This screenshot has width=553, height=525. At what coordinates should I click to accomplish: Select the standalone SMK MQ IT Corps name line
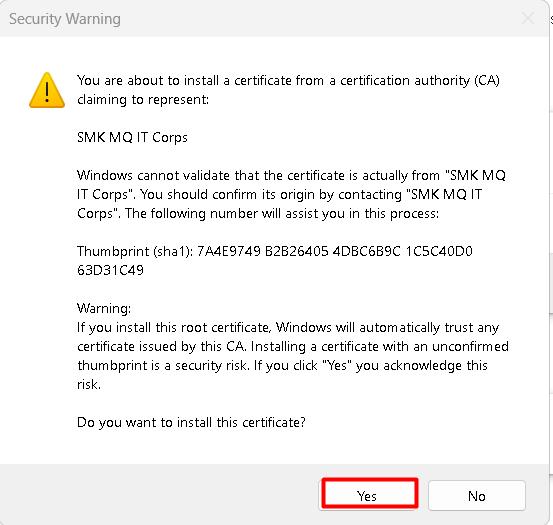(132, 137)
